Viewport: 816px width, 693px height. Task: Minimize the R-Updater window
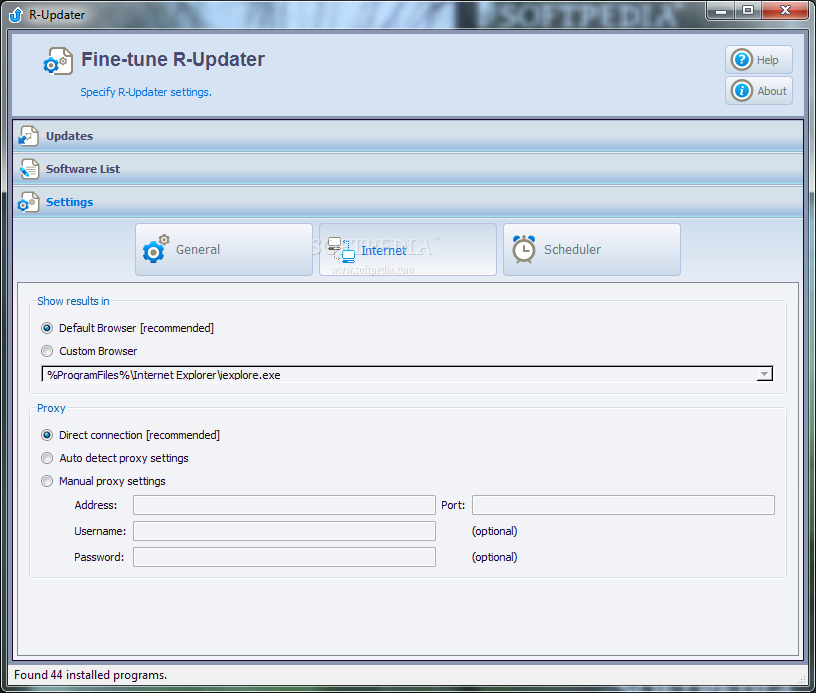[721, 11]
